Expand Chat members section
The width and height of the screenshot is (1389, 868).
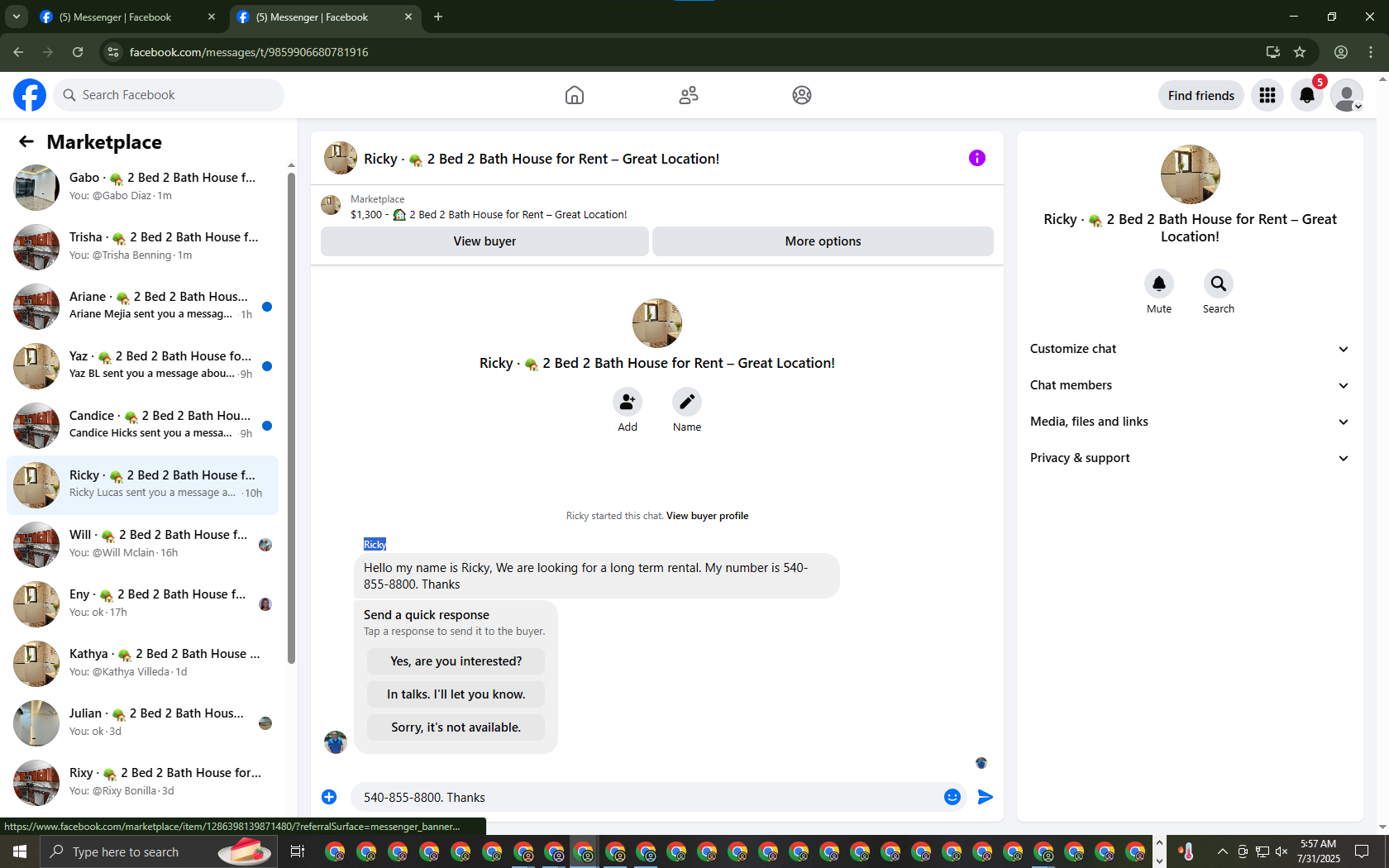click(x=1190, y=385)
